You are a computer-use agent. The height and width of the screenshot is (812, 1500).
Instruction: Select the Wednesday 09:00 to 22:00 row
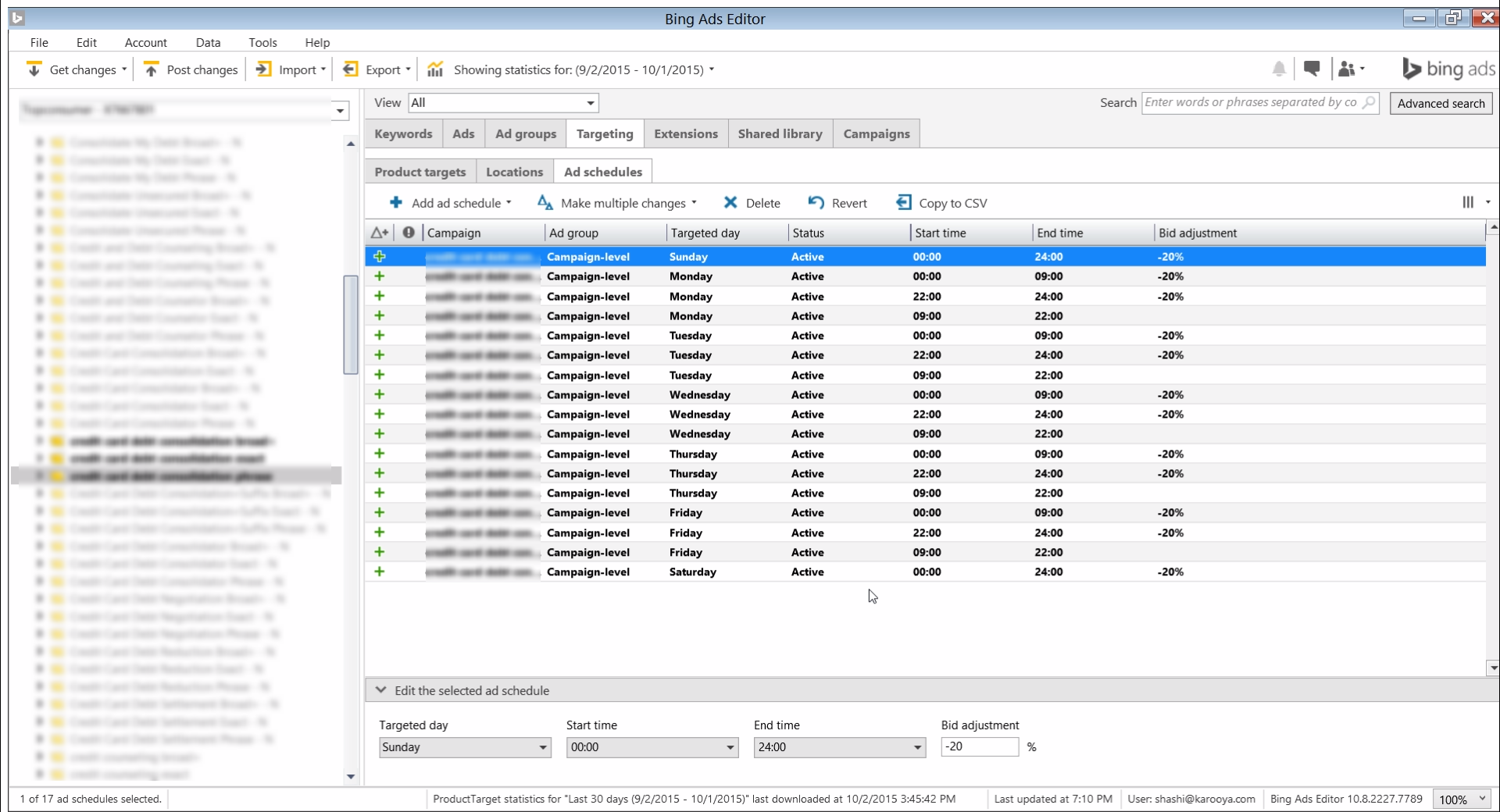pos(925,433)
